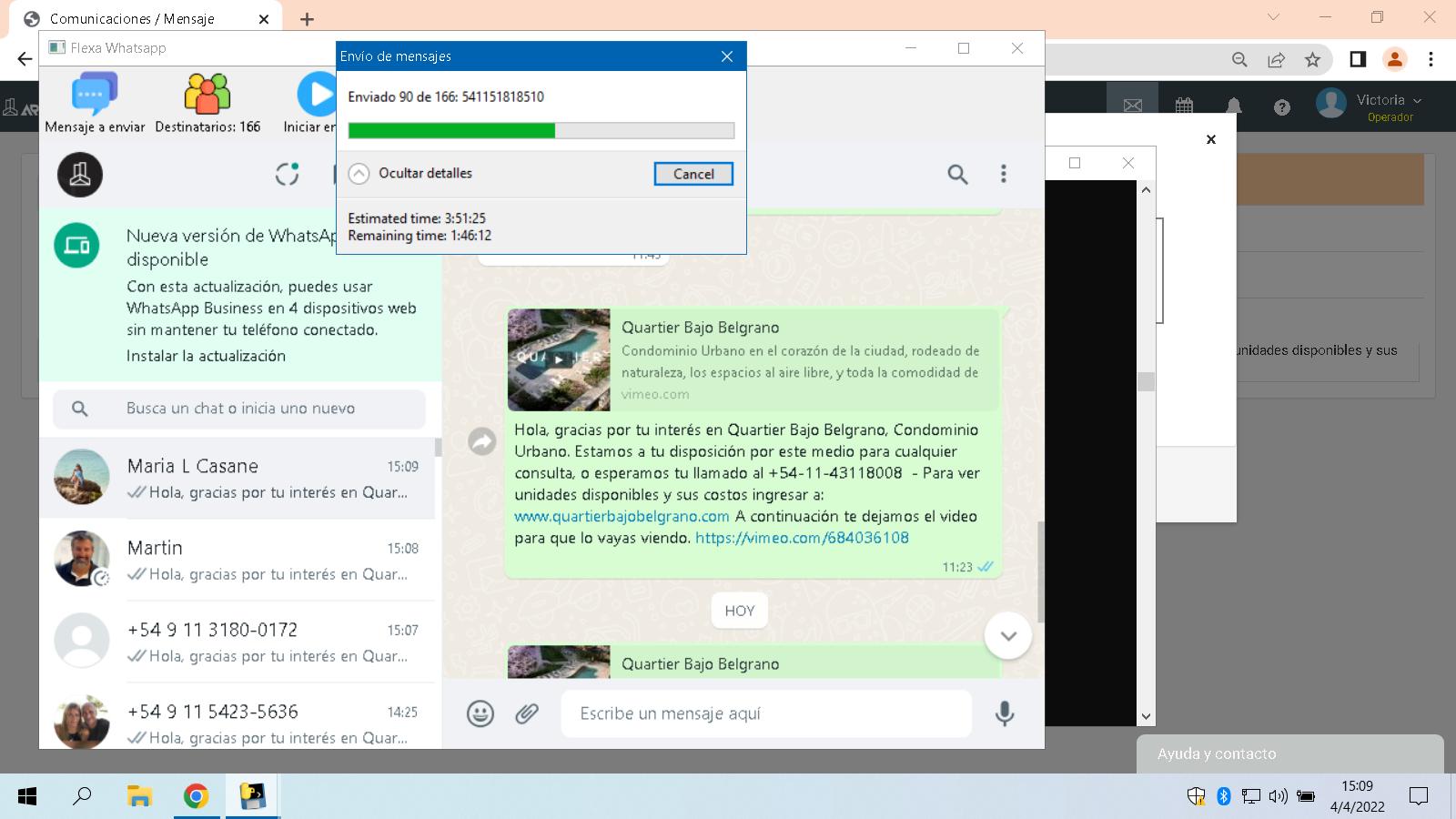
Task: Click the WhatsApp update devices icon
Action: pyautogui.click(x=76, y=246)
